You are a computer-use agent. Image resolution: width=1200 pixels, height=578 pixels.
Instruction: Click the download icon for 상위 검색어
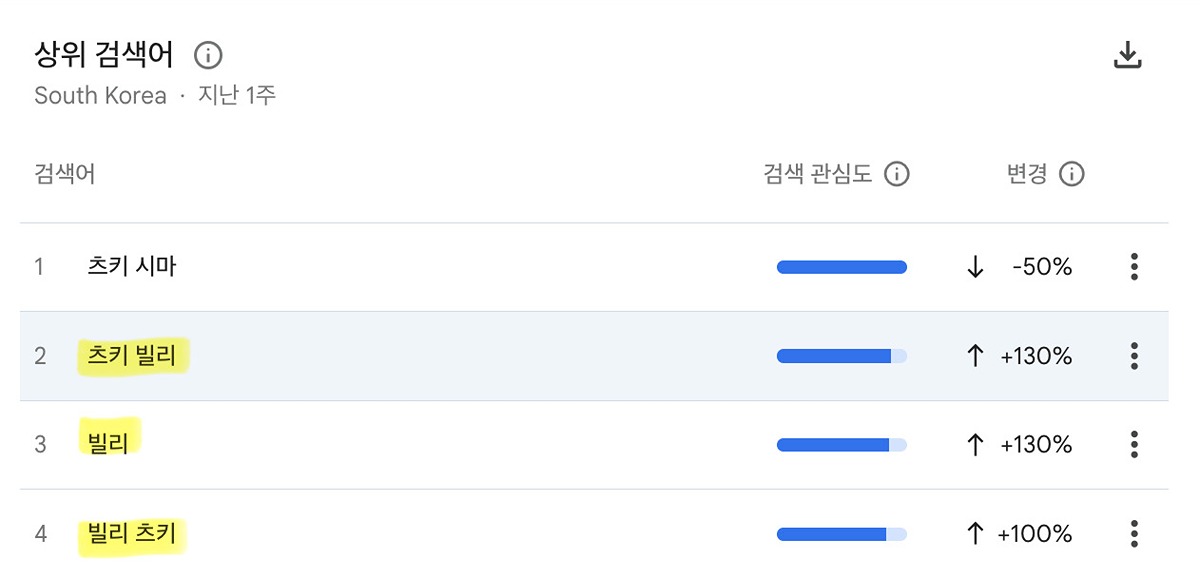(1127, 56)
